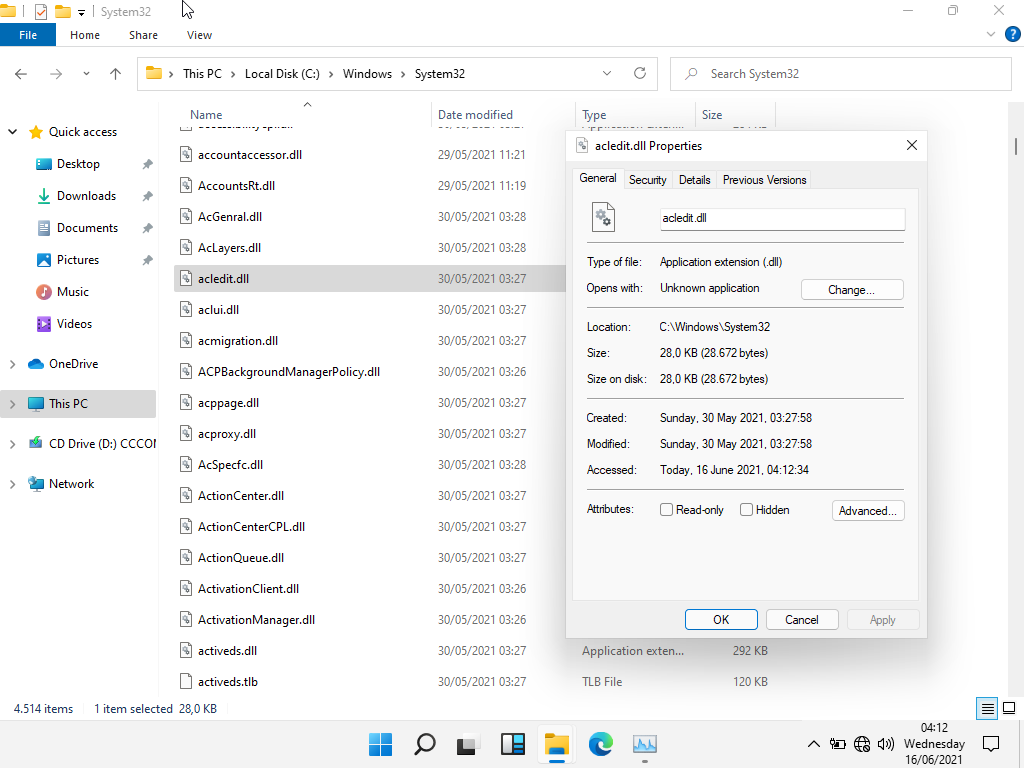This screenshot has width=1024, height=768.
Task: Expand the address bar history dropdown
Action: [607, 74]
